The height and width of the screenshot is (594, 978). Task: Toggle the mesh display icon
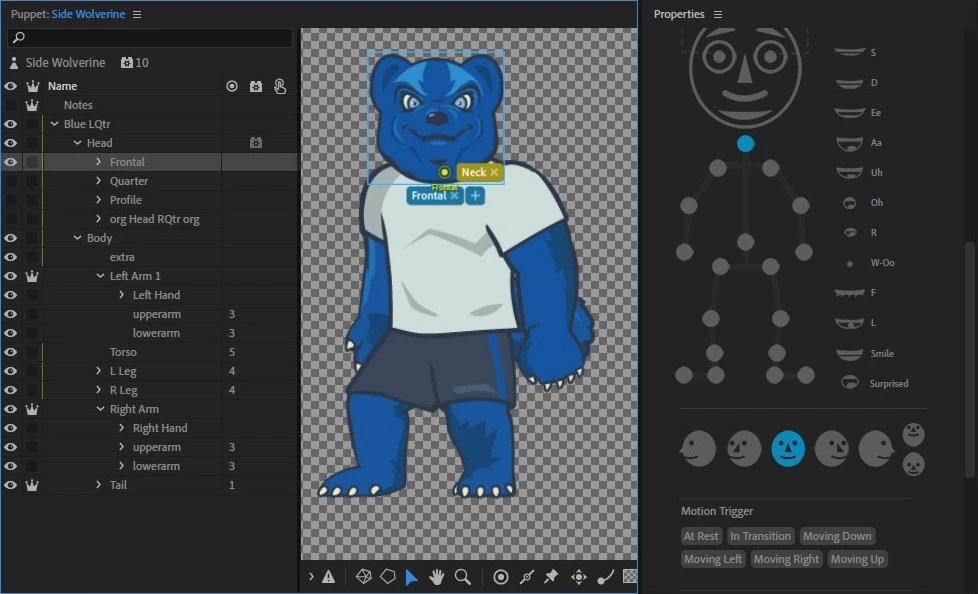click(x=364, y=577)
